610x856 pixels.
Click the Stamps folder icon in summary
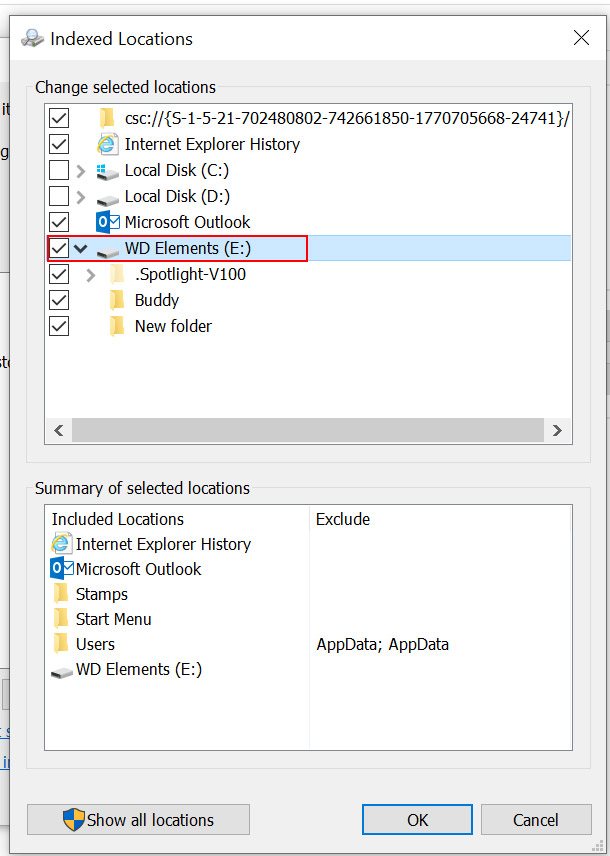[x=61, y=594]
